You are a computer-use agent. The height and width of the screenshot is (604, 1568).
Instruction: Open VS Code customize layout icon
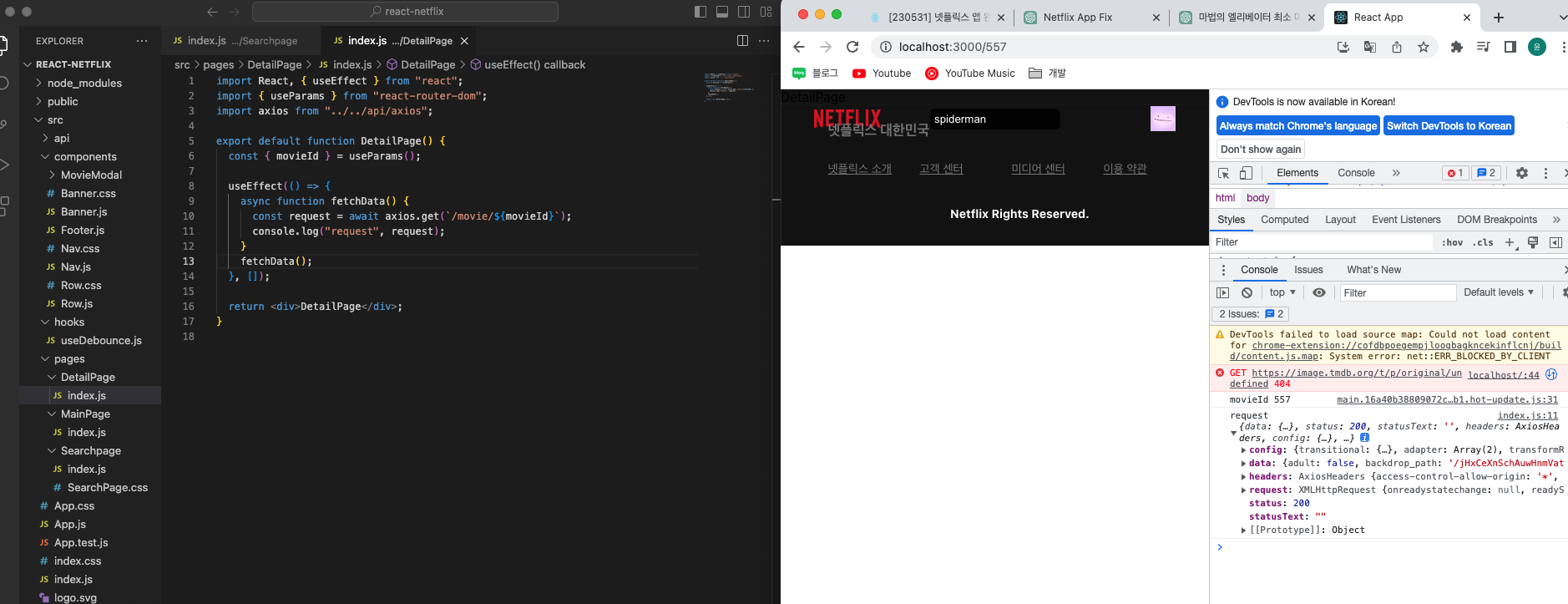click(766, 12)
